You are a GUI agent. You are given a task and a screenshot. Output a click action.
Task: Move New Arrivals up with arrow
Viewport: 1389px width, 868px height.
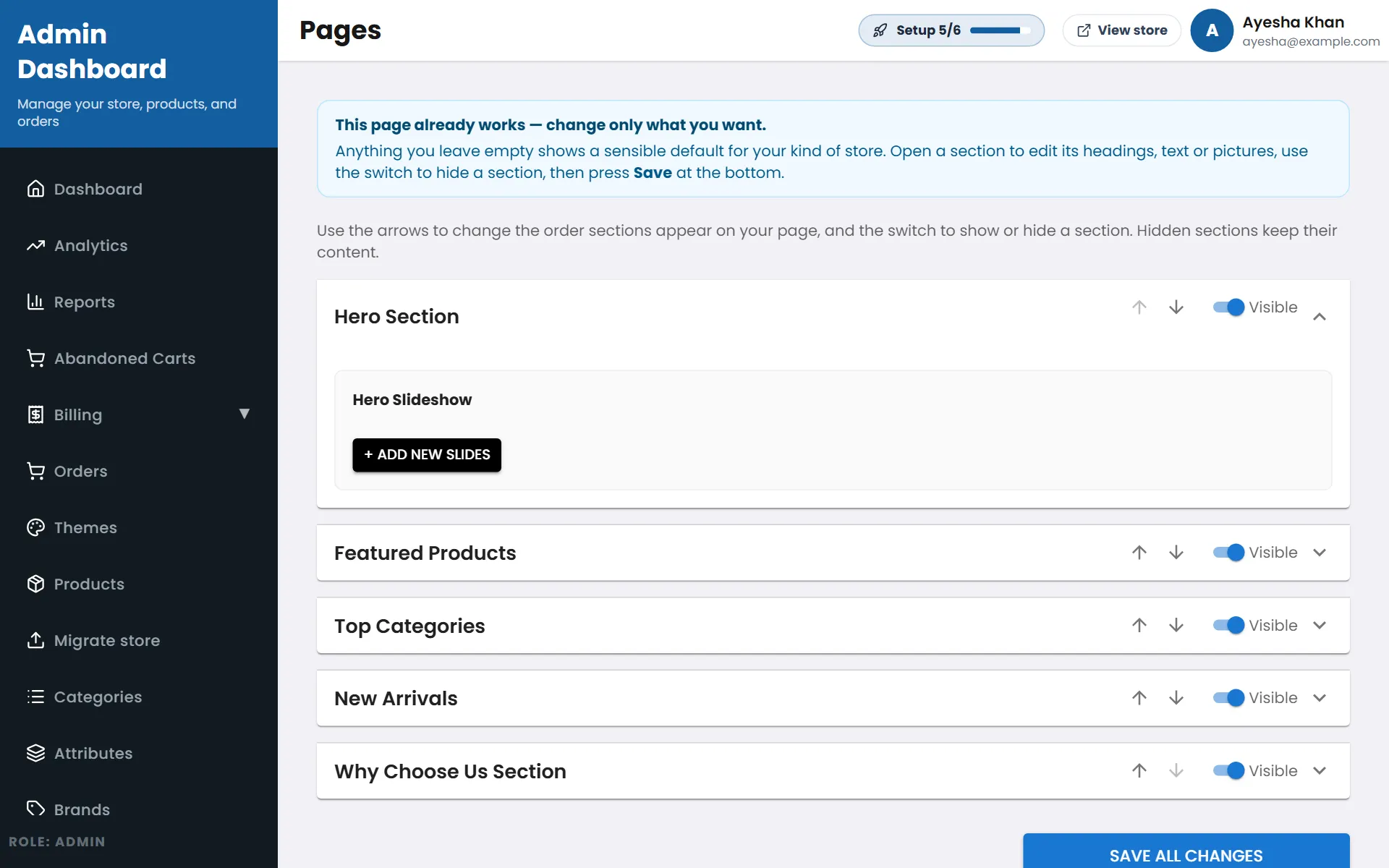click(x=1139, y=698)
